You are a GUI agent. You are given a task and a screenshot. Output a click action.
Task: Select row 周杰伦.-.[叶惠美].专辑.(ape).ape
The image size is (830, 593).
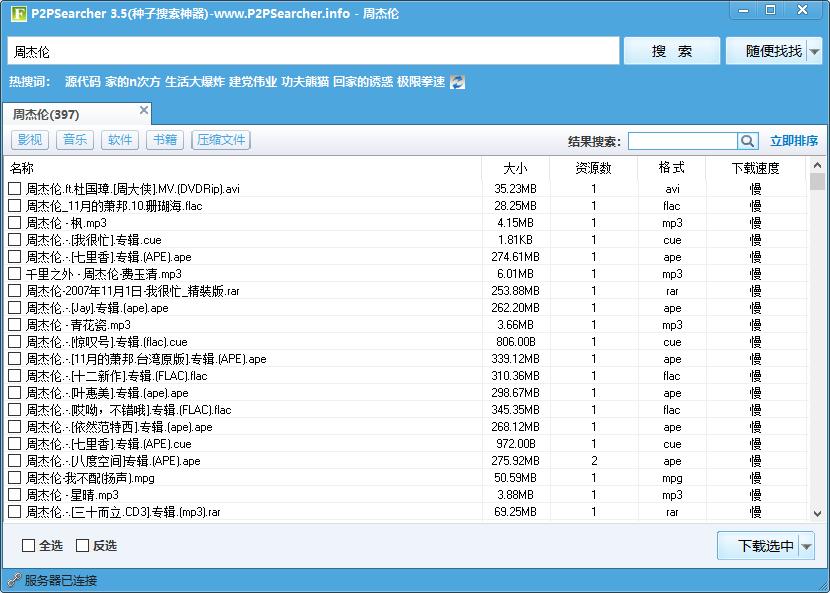coord(407,393)
